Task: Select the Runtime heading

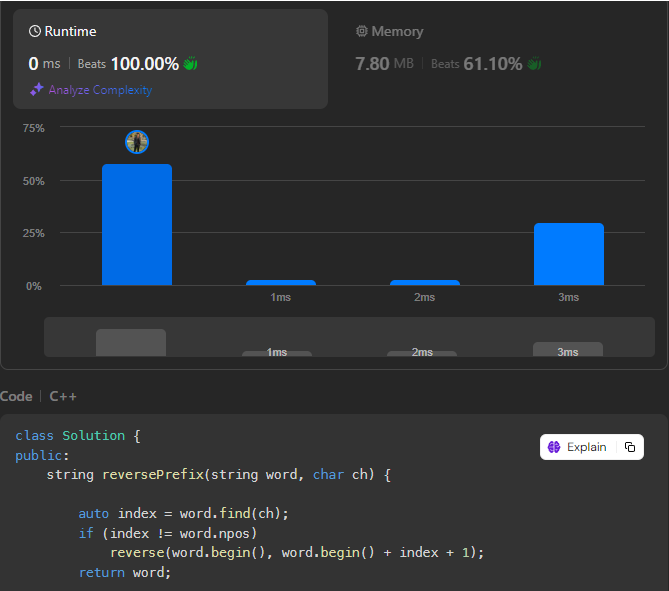Action: pyautogui.click(x=72, y=32)
